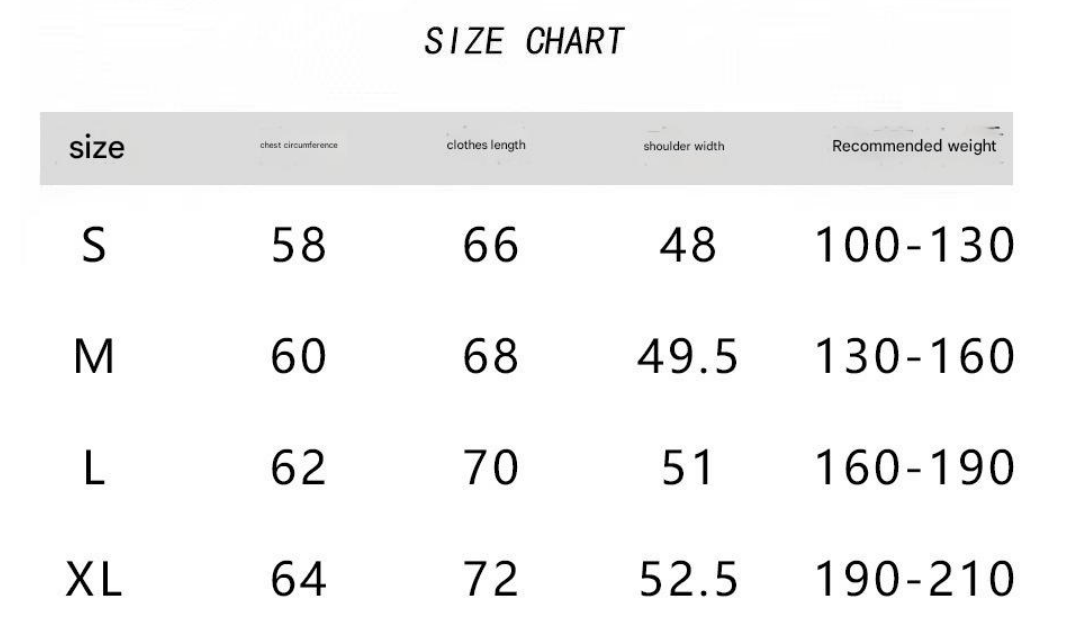This screenshot has width=1086, height=637.
Task: Click the M size row label
Action: click(x=94, y=358)
